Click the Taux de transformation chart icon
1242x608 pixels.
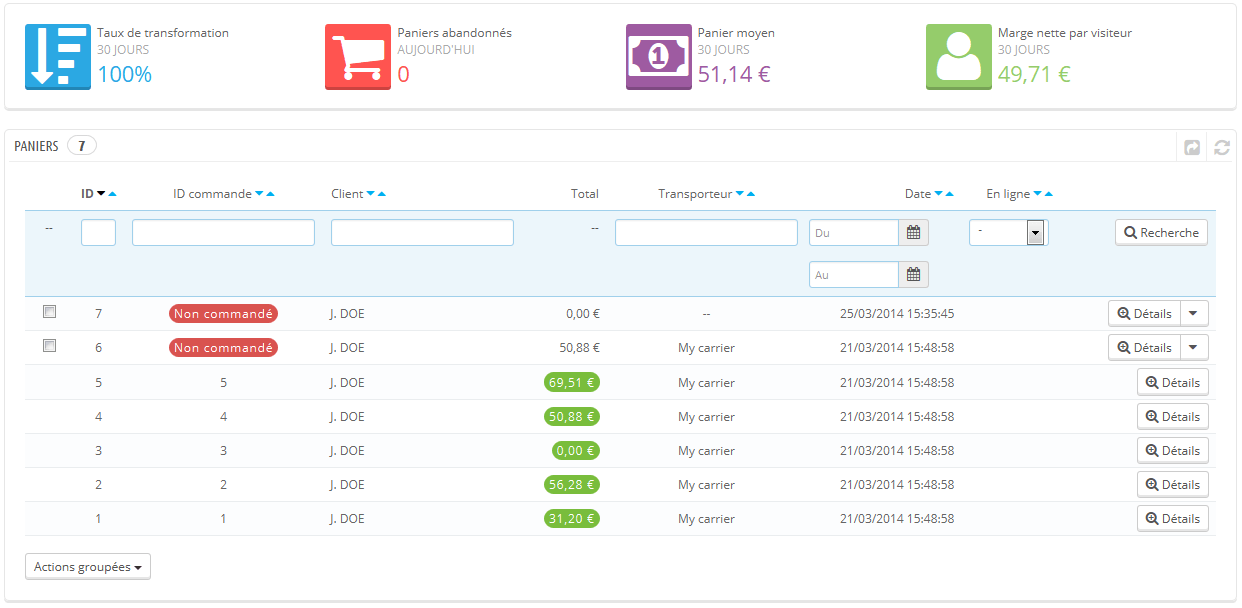coord(58,57)
